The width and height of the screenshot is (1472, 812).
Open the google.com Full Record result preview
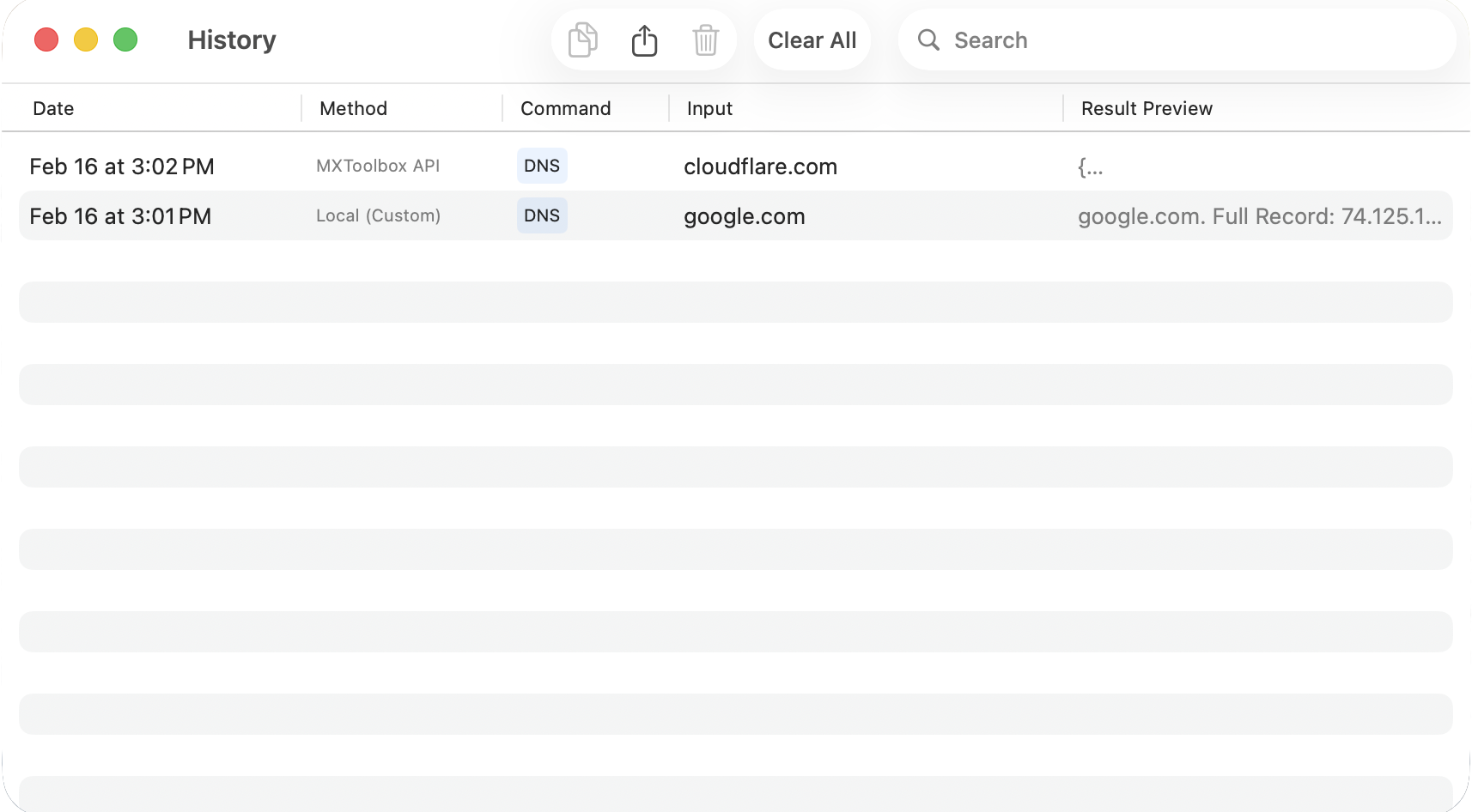[1259, 216]
